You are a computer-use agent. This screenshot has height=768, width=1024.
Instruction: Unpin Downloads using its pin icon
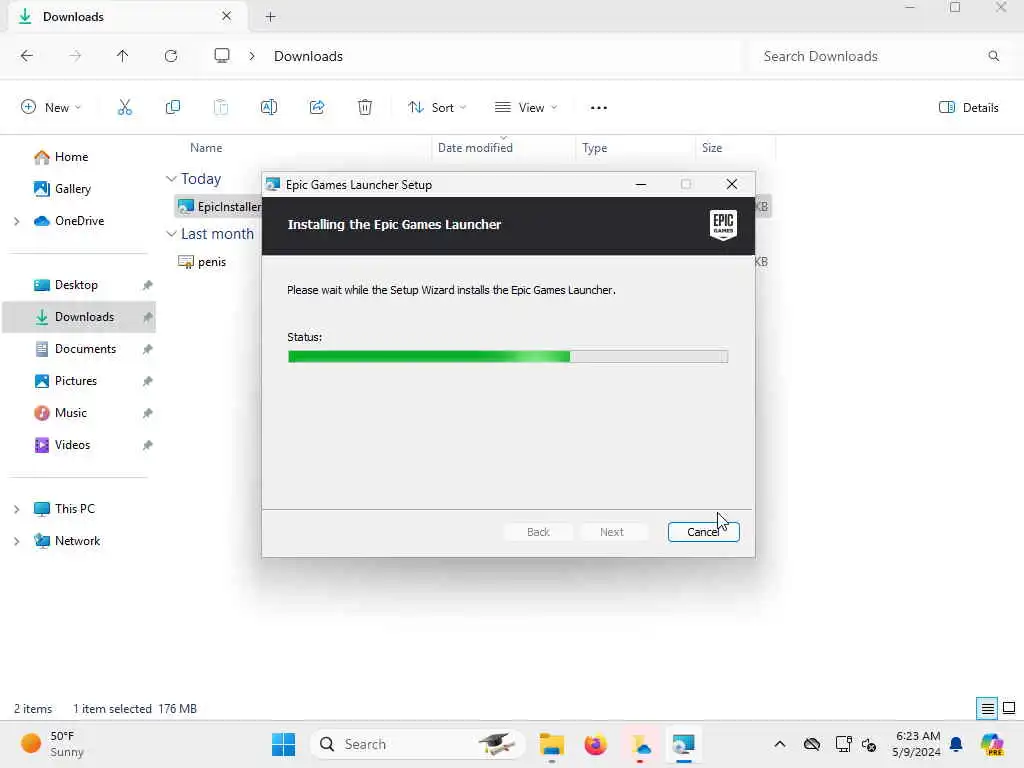[148, 317]
